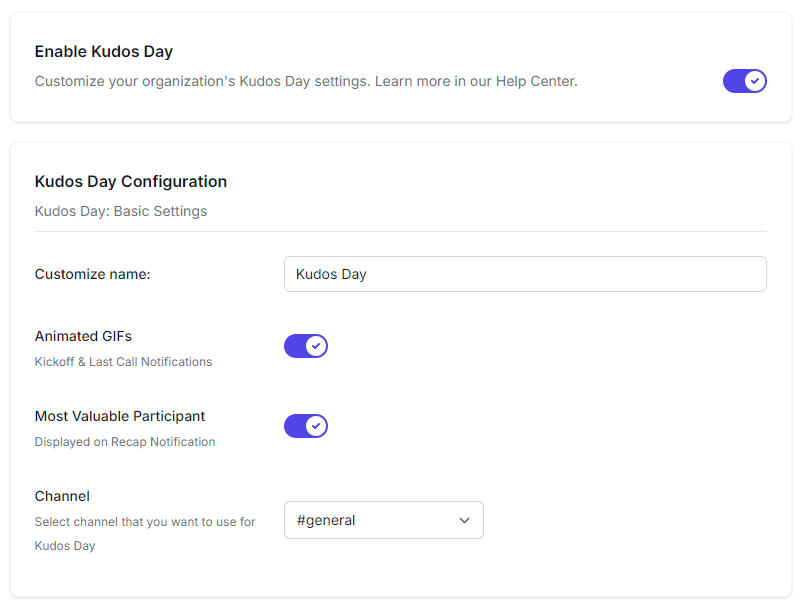Toggle the Most Valuable Participant switch

(x=305, y=426)
